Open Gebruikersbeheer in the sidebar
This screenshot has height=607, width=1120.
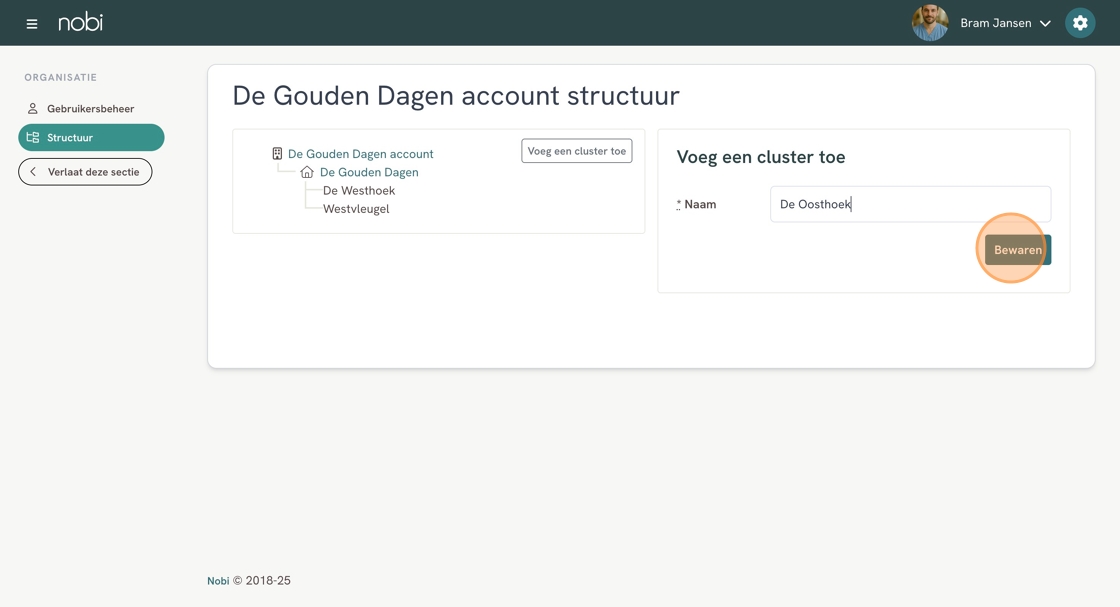[91, 109]
